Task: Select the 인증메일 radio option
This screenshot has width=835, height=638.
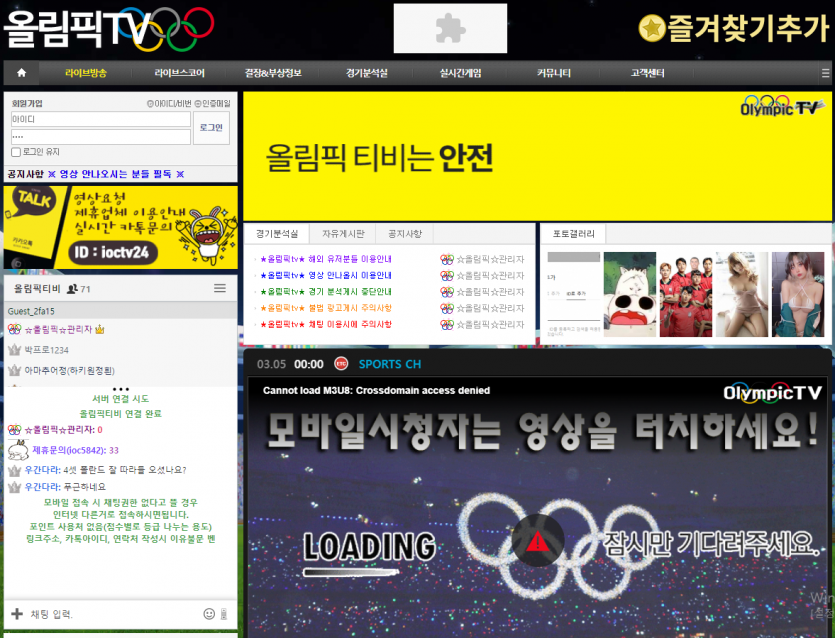Action: (198, 104)
